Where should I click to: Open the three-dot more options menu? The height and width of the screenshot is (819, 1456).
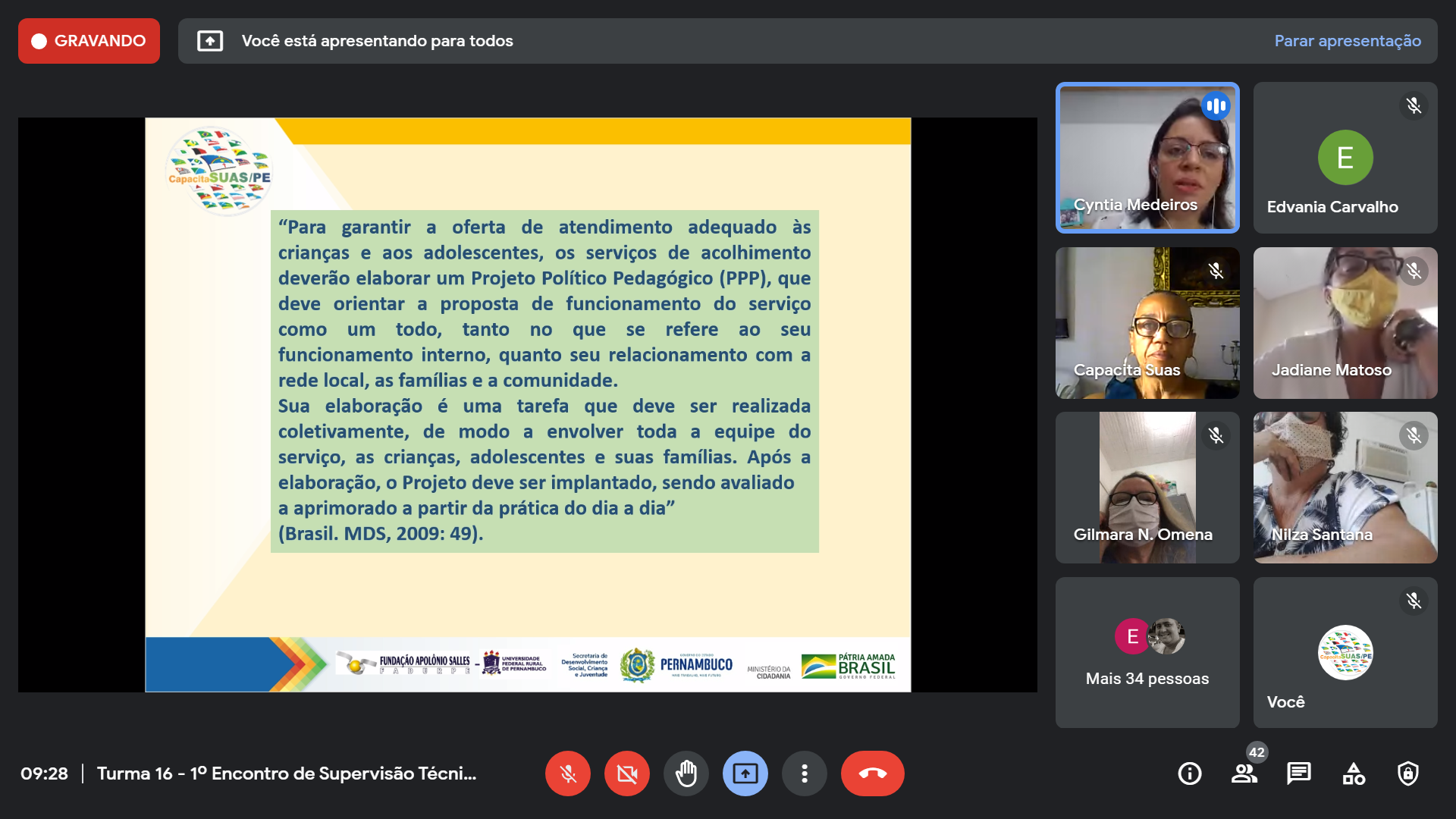click(x=804, y=773)
